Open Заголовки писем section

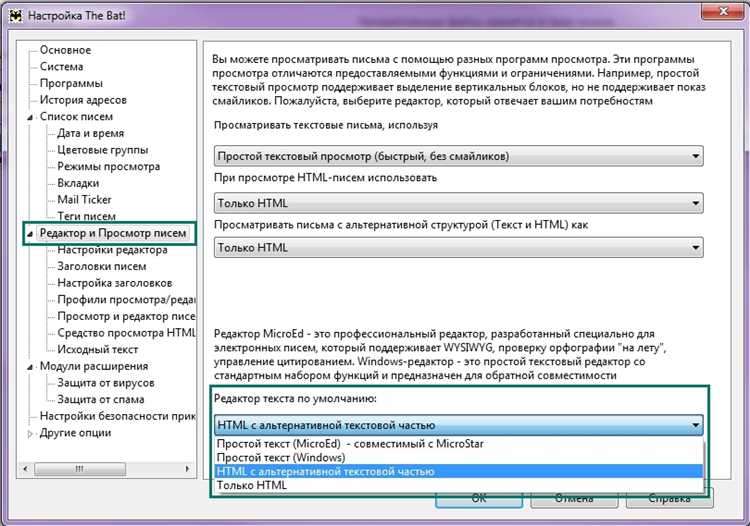tap(101, 266)
